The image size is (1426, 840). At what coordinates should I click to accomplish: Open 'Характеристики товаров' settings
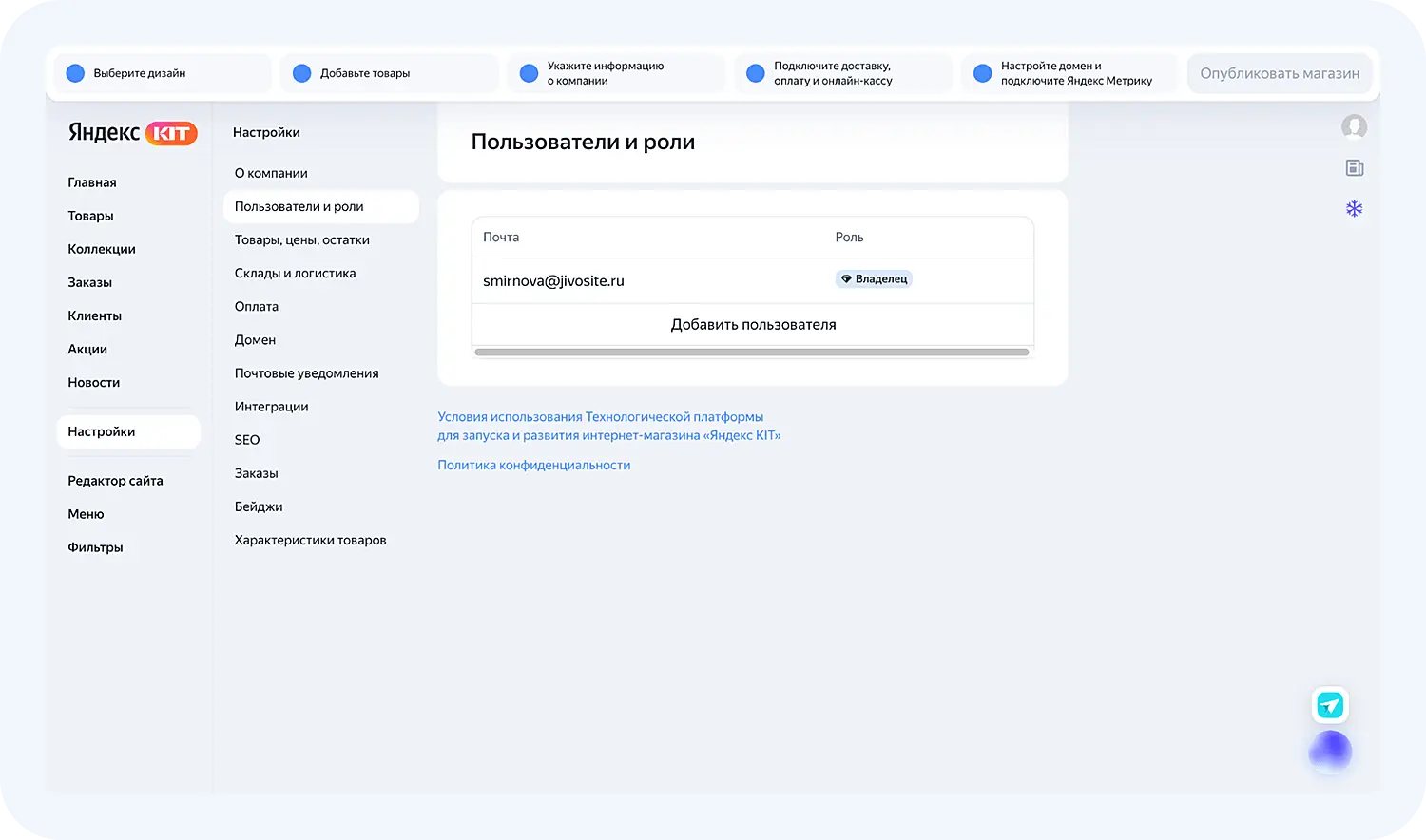(311, 540)
